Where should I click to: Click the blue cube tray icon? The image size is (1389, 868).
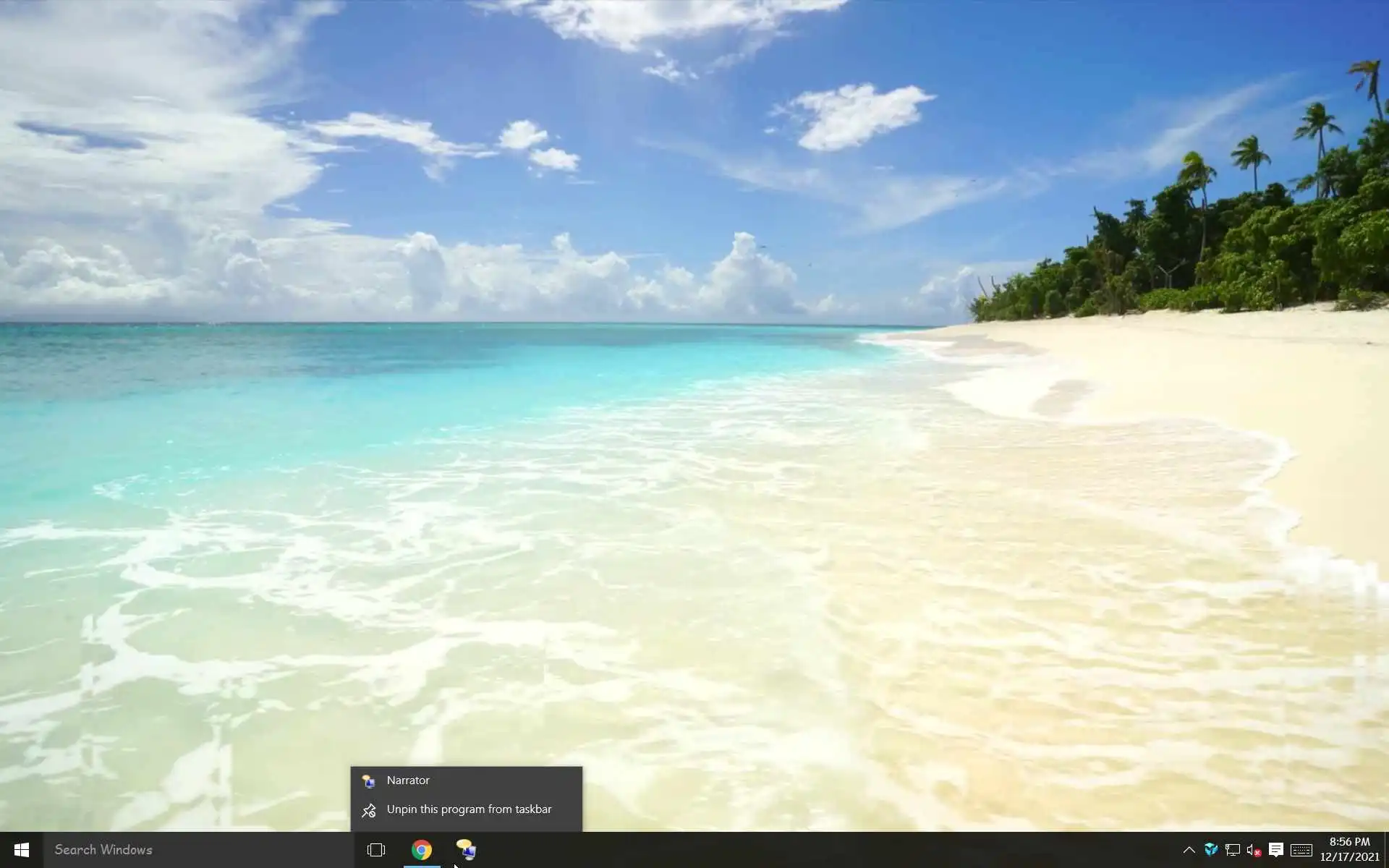(x=1211, y=850)
